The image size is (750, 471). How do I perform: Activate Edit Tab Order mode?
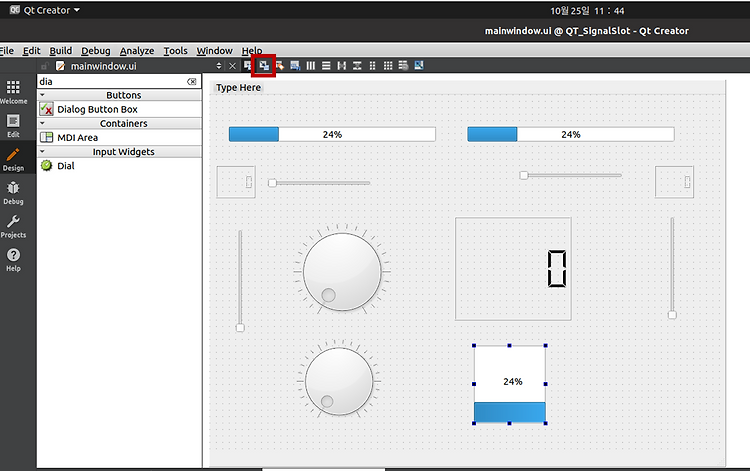click(x=295, y=66)
